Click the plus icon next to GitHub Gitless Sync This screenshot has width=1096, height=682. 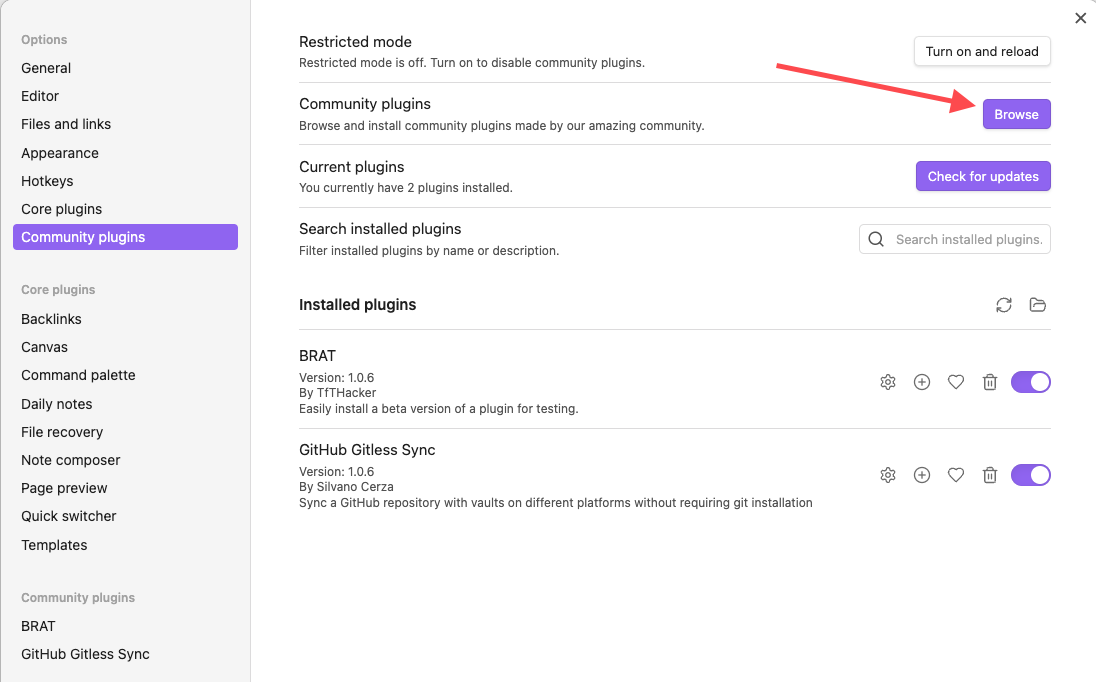(922, 475)
